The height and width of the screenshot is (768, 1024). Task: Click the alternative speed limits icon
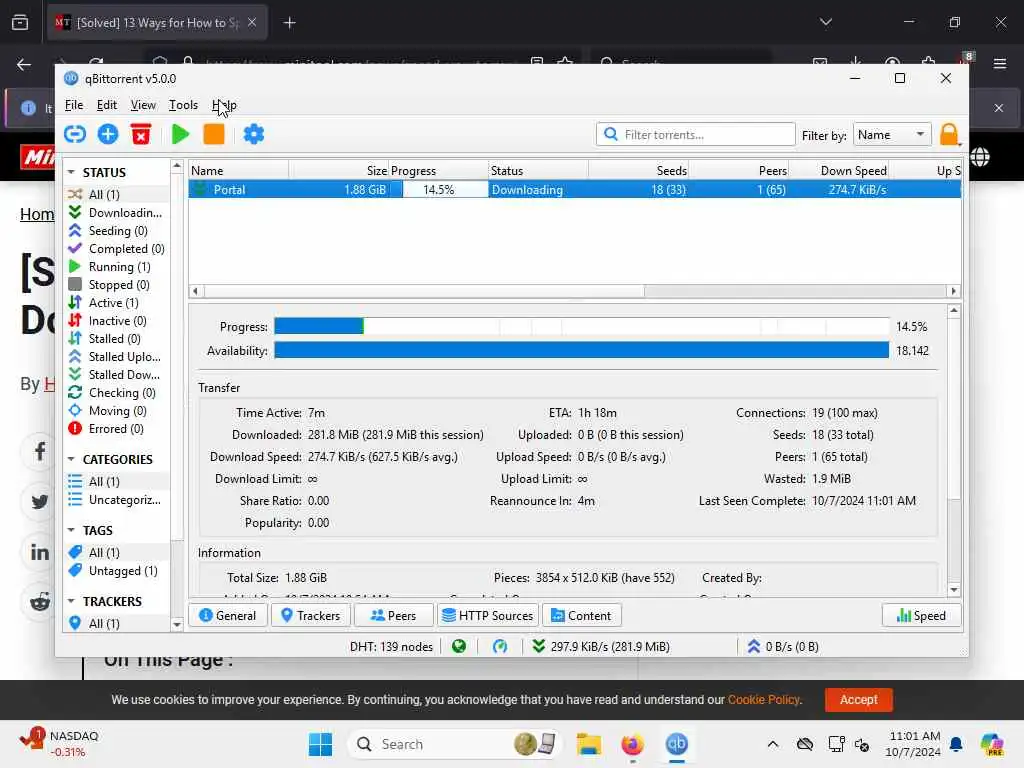pyautogui.click(x=500, y=647)
